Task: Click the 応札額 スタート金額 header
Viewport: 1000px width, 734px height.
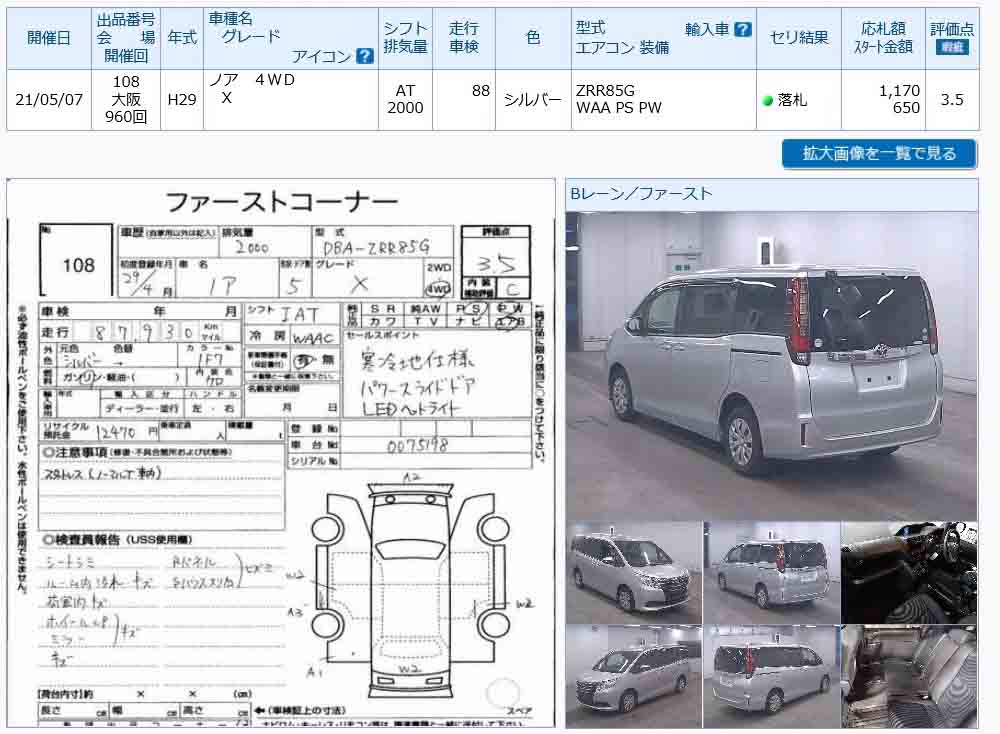Action: pyautogui.click(x=883, y=38)
